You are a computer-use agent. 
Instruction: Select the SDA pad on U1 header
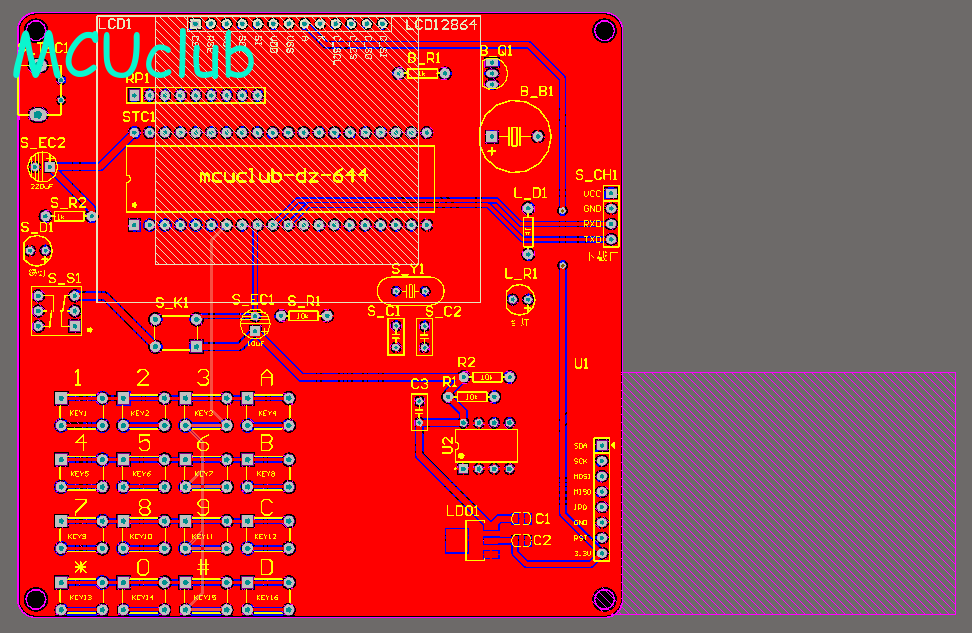click(x=601, y=445)
